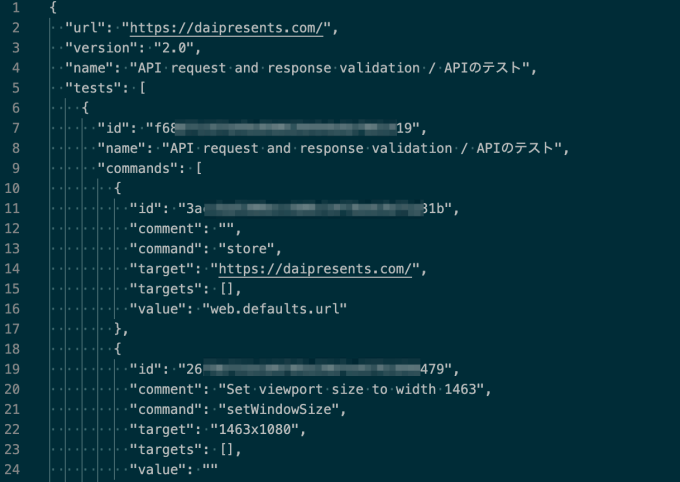Click the closing brace on line 17

click(x=118, y=329)
